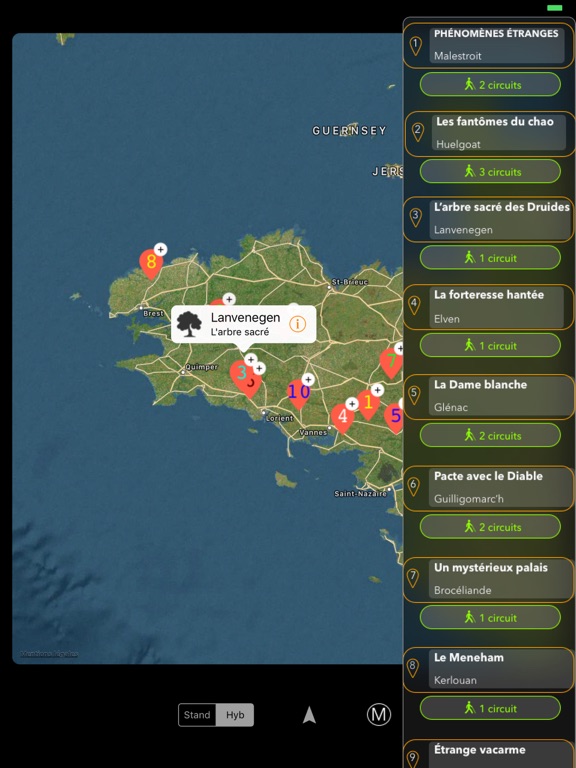Tap pin icon 1 beside Malestroit
Image resolution: width=576 pixels, height=768 pixels.
pyautogui.click(x=415, y=46)
